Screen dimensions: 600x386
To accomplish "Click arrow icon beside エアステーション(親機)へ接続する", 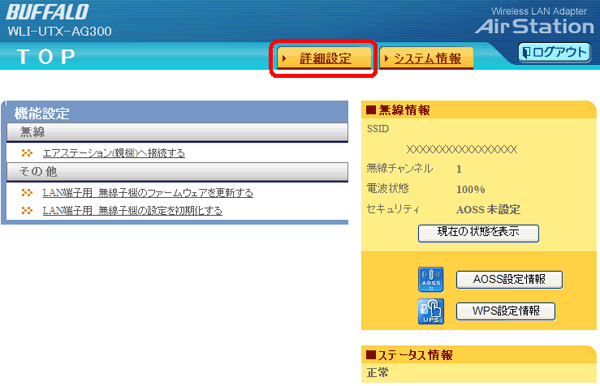I will (27, 153).
